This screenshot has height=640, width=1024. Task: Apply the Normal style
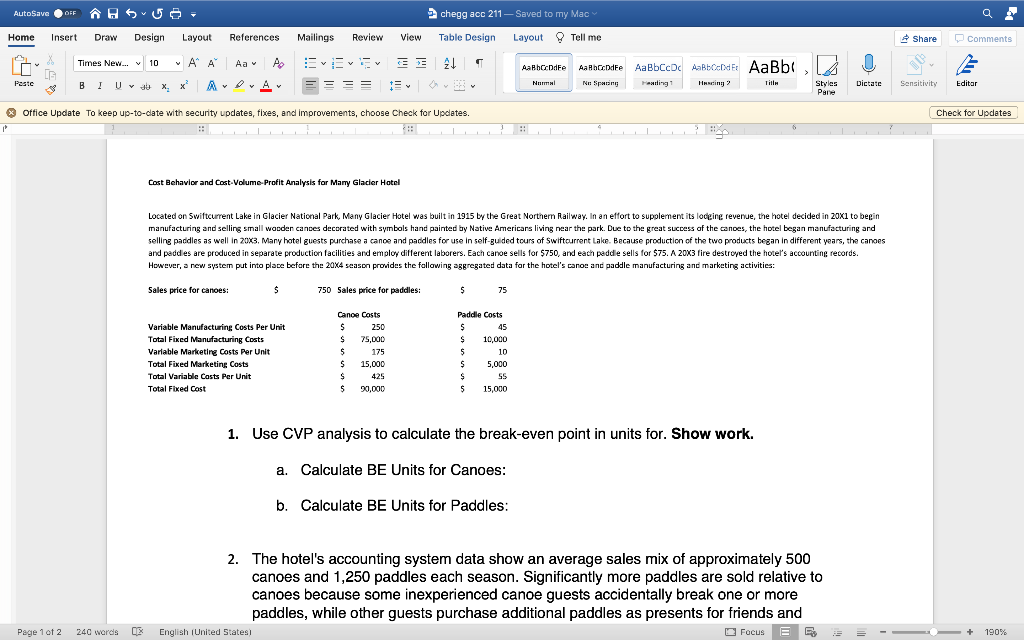pos(544,72)
